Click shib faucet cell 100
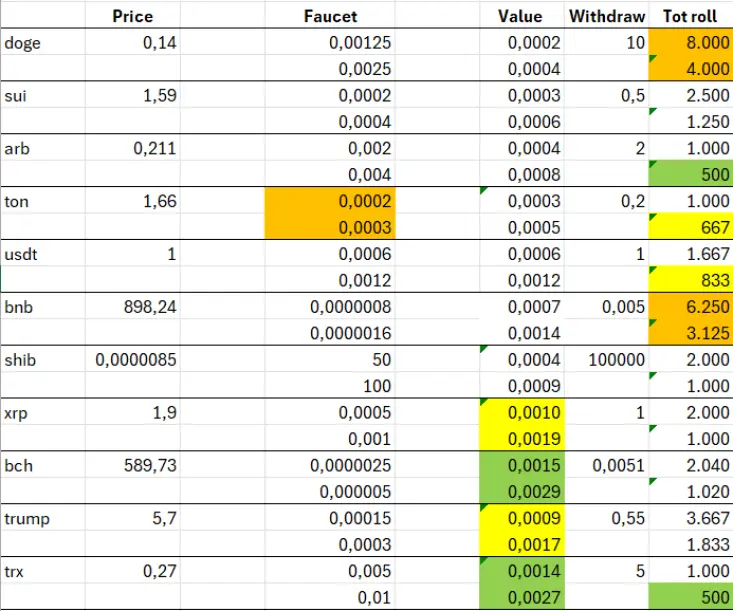 [x=330, y=386]
